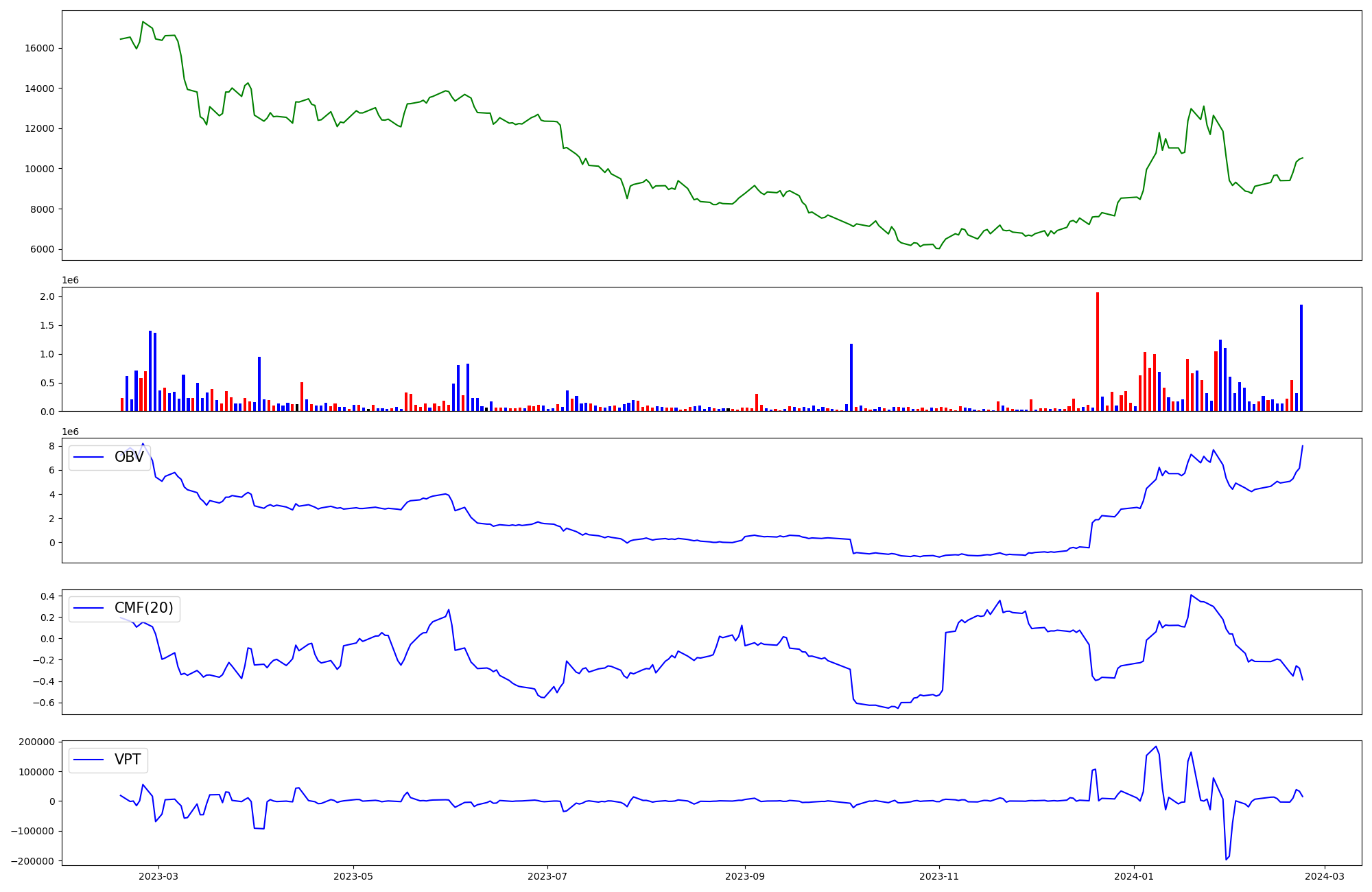The height and width of the screenshot is (892, 1372).
Task: Click the 6000 price axis label
Action: [43, 250]
